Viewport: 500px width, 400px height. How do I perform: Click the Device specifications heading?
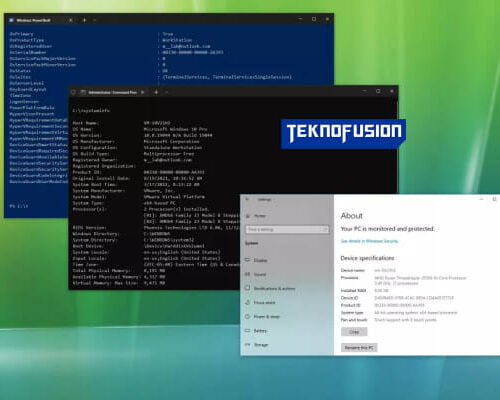(x=367, y=258)
